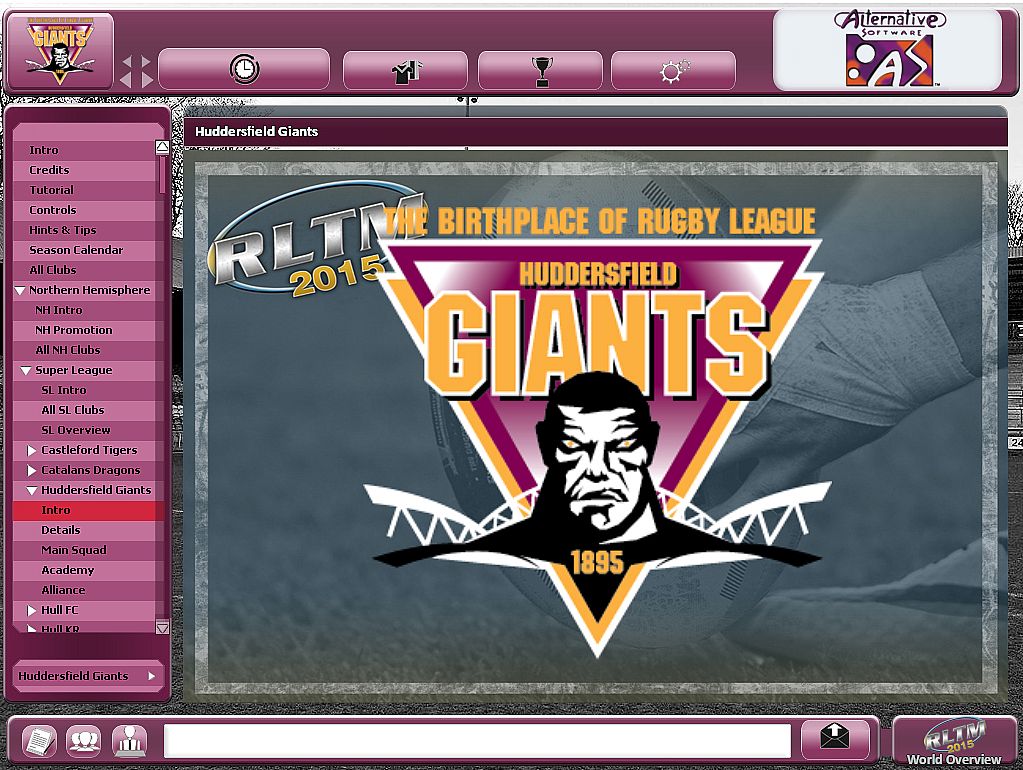Open the manager at desk icon
Viewport: 1023px width, 770px height.
pos(130,741)
